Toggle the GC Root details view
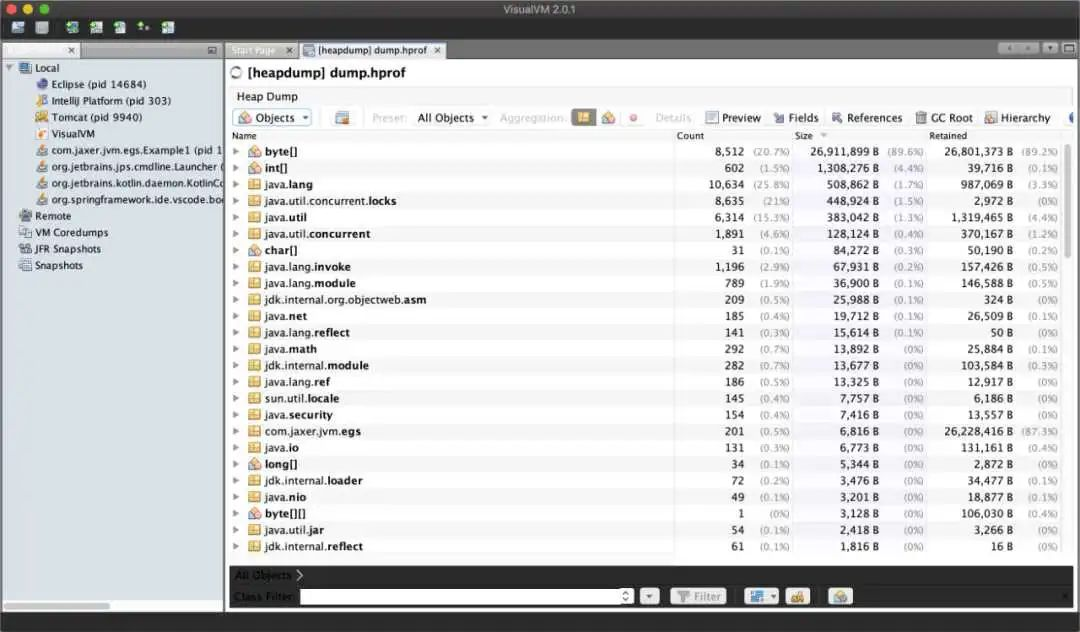The width and height of the screenshot is (1080, 632). [944, 118]
